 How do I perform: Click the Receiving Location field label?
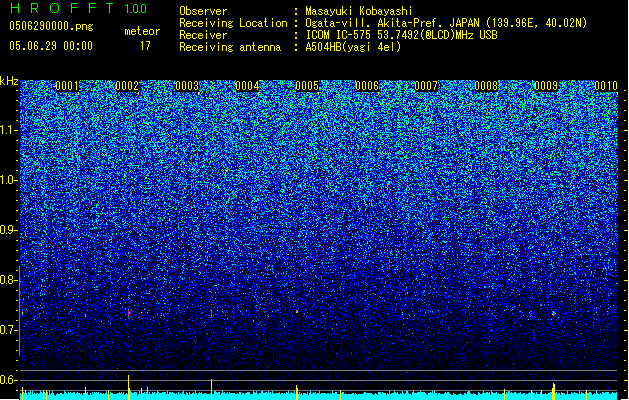click(x=233, y=23)
